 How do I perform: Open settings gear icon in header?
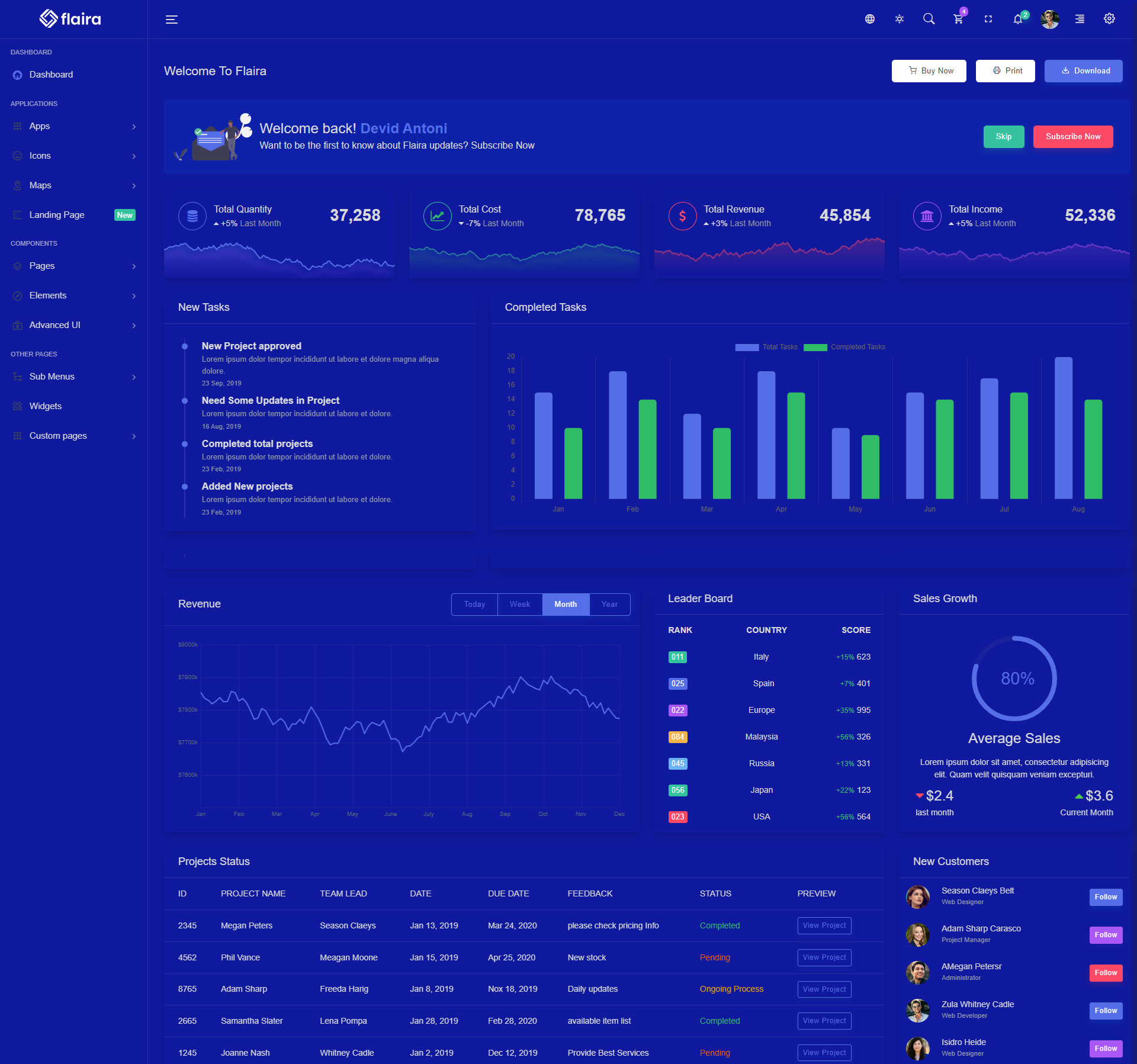1109,19
